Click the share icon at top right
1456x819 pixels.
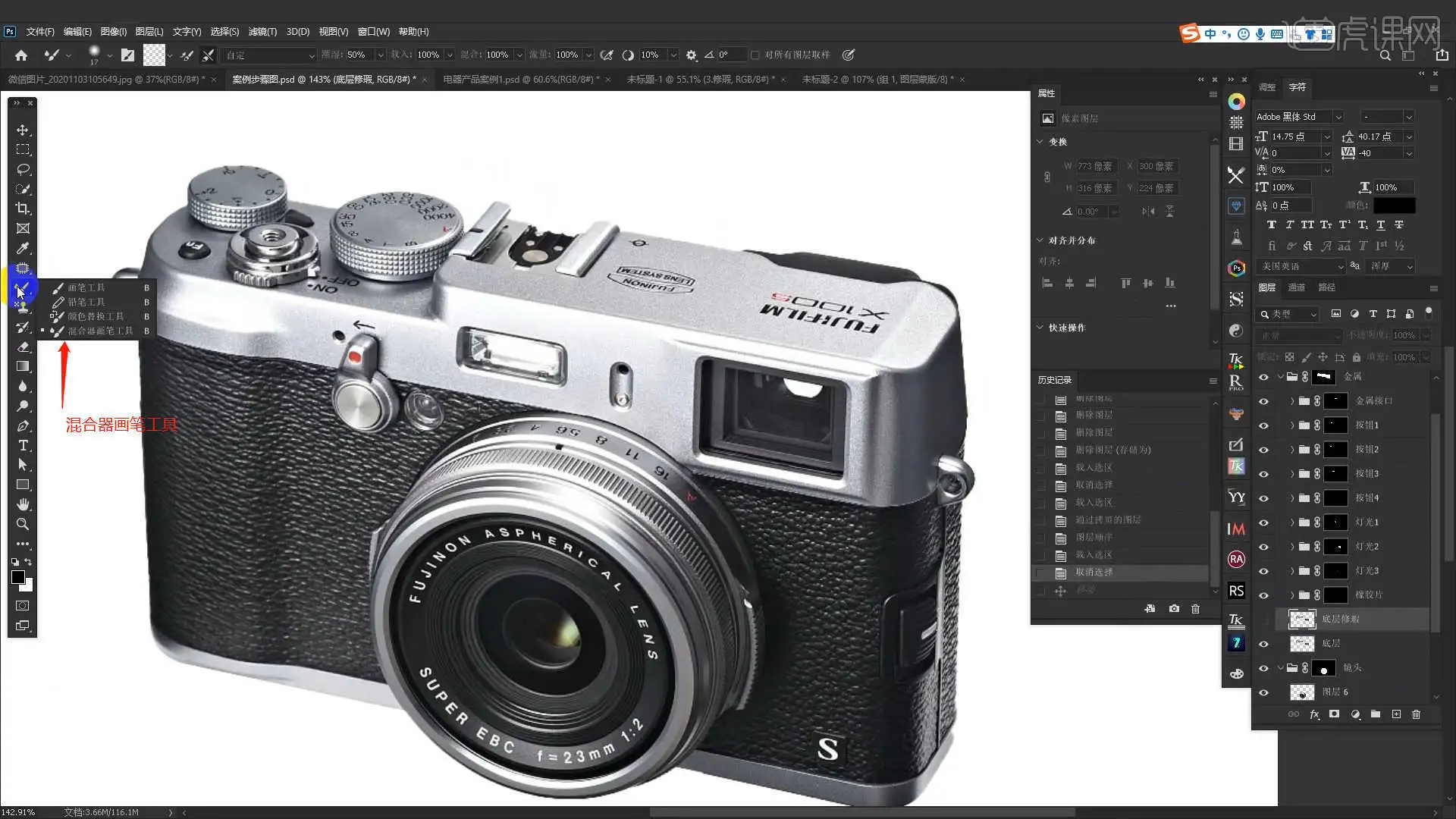point(1442,55)
